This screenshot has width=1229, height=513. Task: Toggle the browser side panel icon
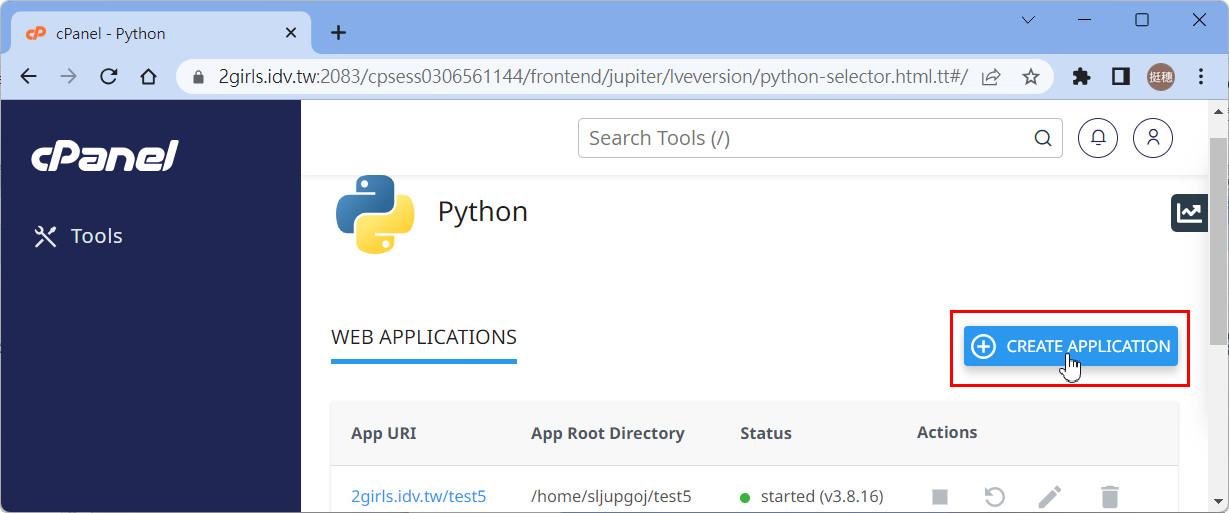coord(1121,77)
